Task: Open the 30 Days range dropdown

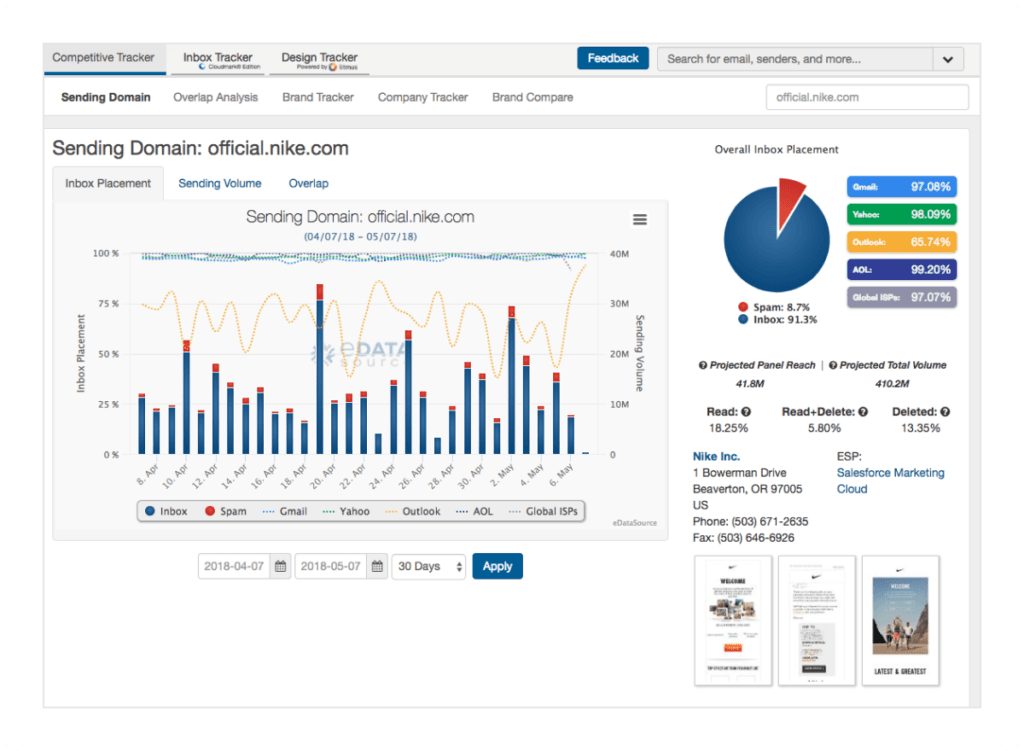Action: 429,567
